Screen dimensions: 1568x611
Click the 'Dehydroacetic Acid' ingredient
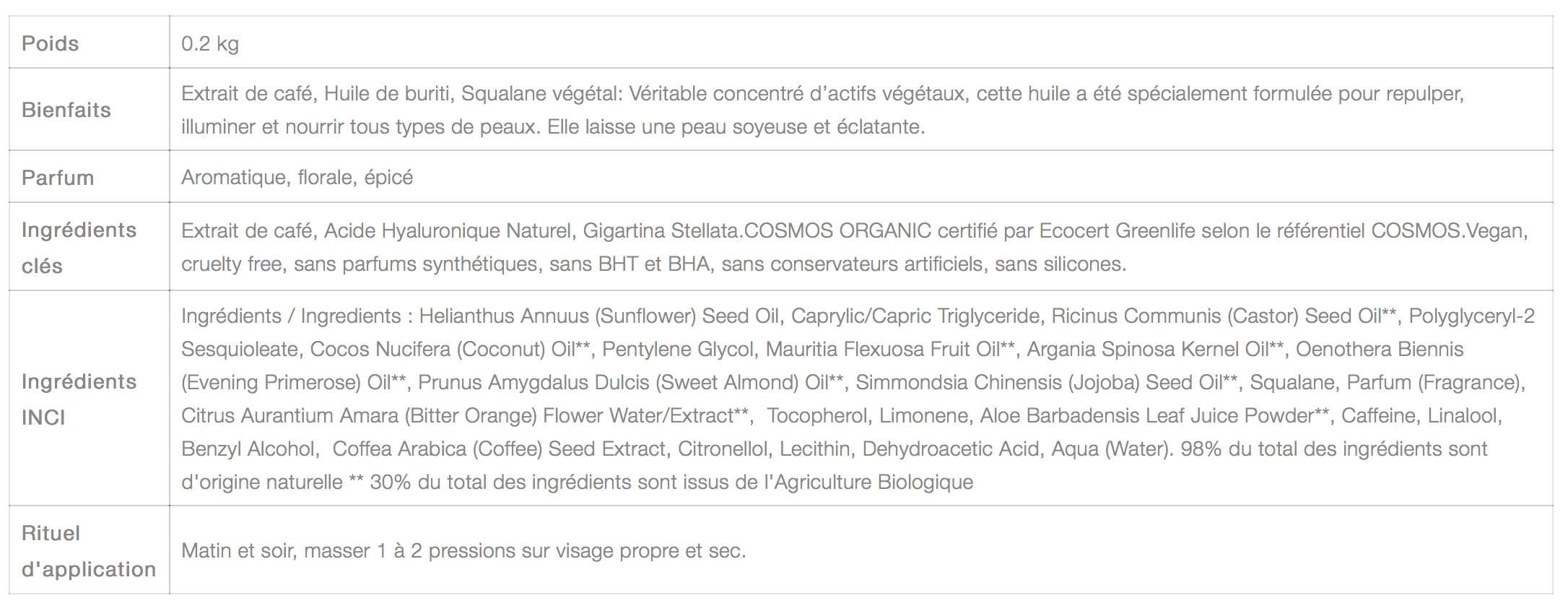pyautogui.click(x=950, y=449)
